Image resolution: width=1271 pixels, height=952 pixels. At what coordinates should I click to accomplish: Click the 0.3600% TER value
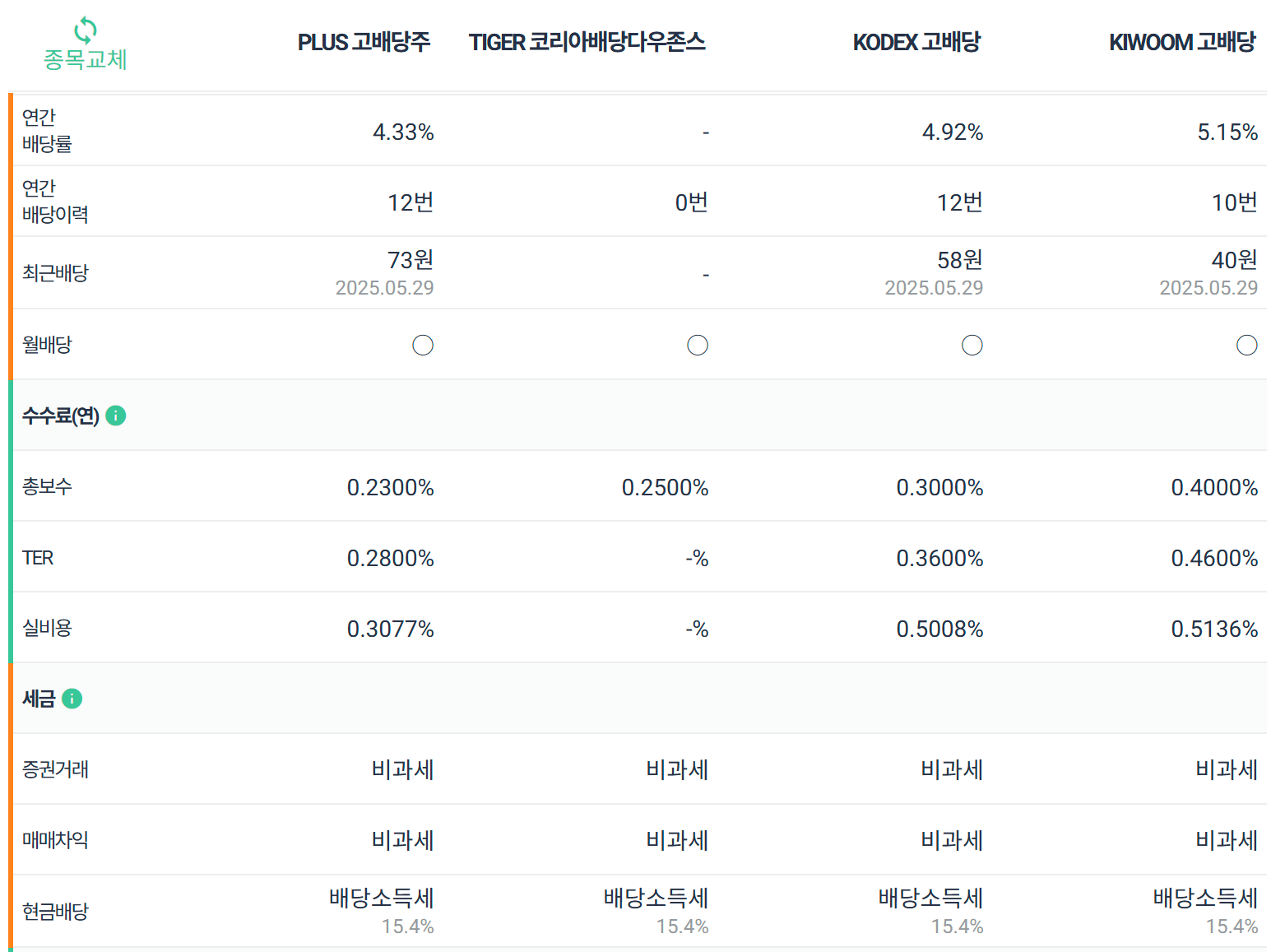tap(940, 558)
